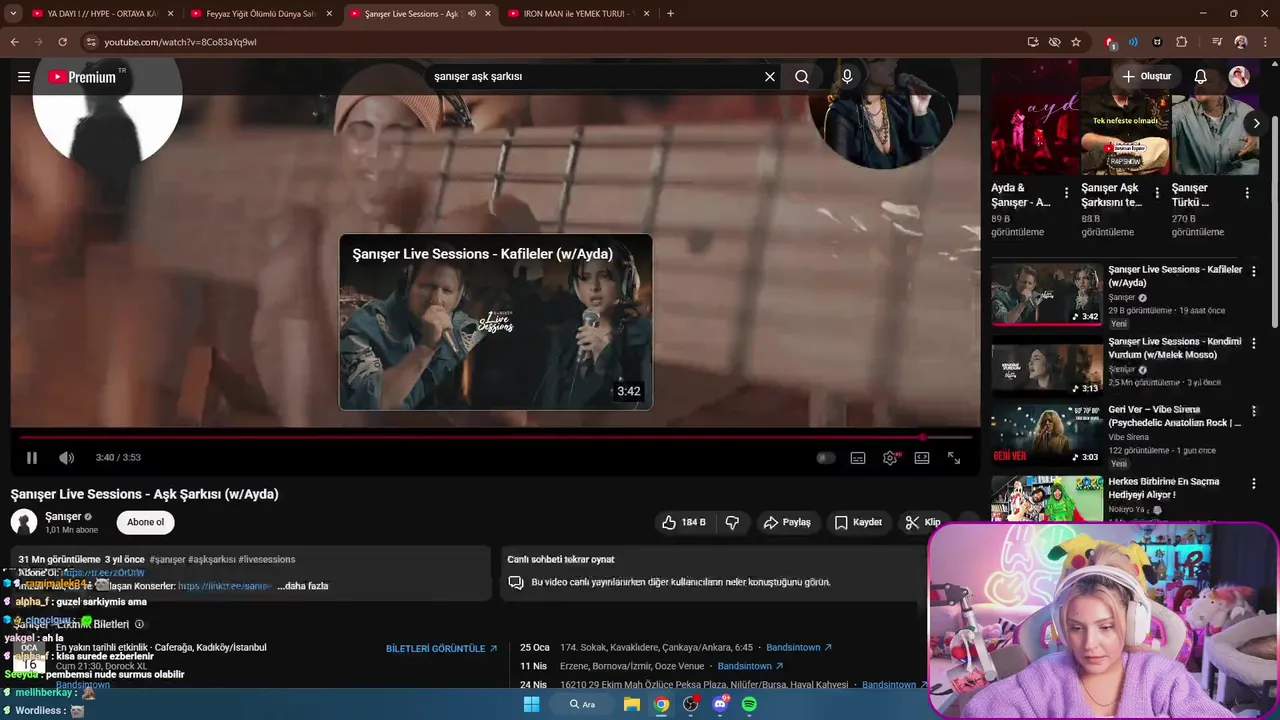Go to YouTube Premium home logo
Viewport: 1280px width, 720px height.
(82, 77)
